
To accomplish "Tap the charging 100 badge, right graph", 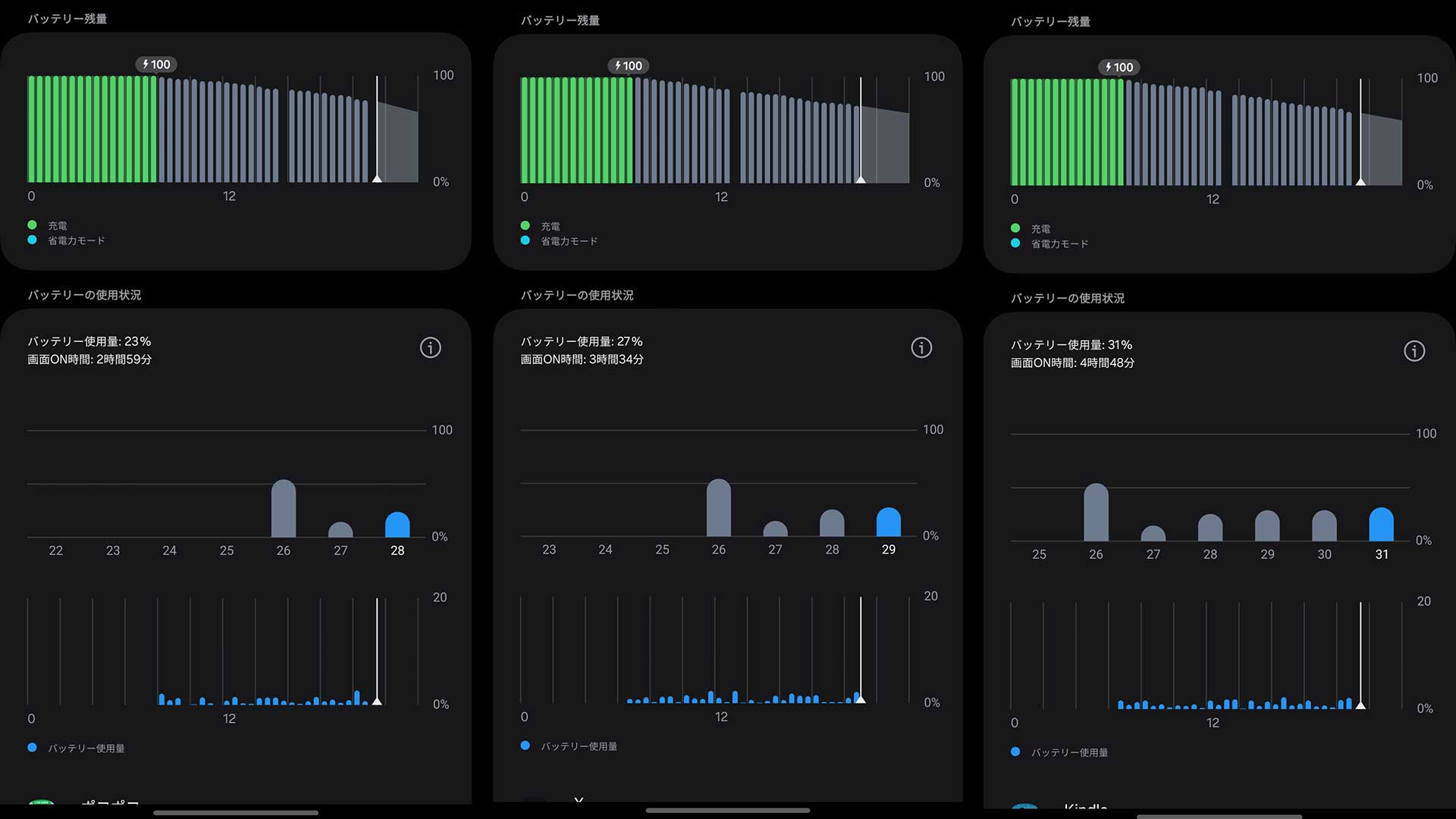I will (x=1119, y=67).
